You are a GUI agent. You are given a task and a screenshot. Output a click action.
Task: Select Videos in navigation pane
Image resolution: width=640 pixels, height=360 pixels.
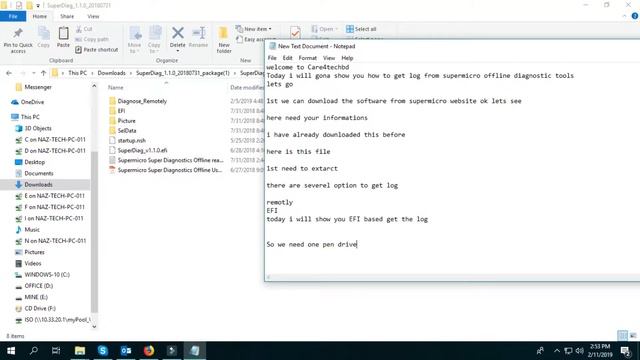[33, 263]
